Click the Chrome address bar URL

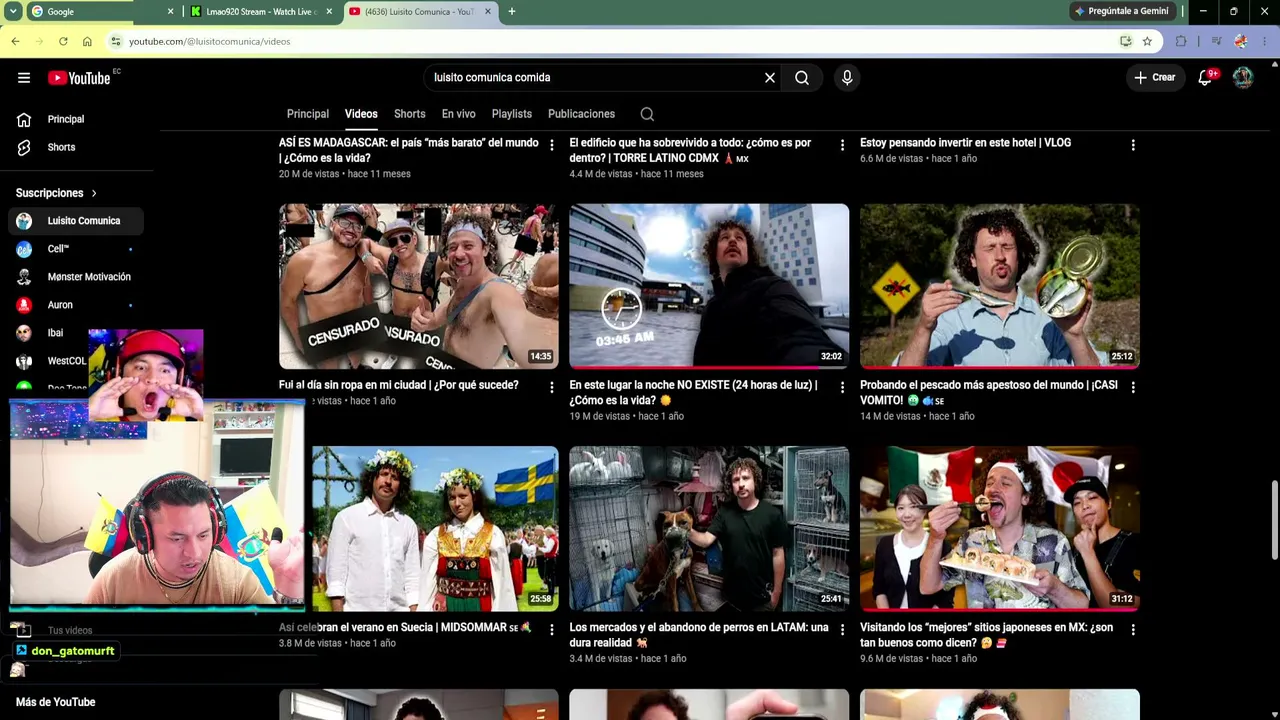pyautogui.click(x=209, y=41)
